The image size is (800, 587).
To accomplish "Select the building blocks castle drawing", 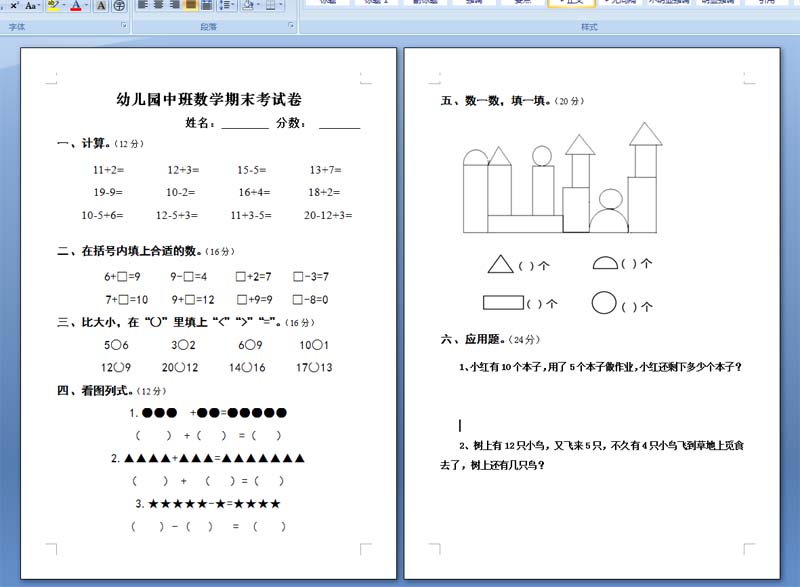I will coord(562,178).
